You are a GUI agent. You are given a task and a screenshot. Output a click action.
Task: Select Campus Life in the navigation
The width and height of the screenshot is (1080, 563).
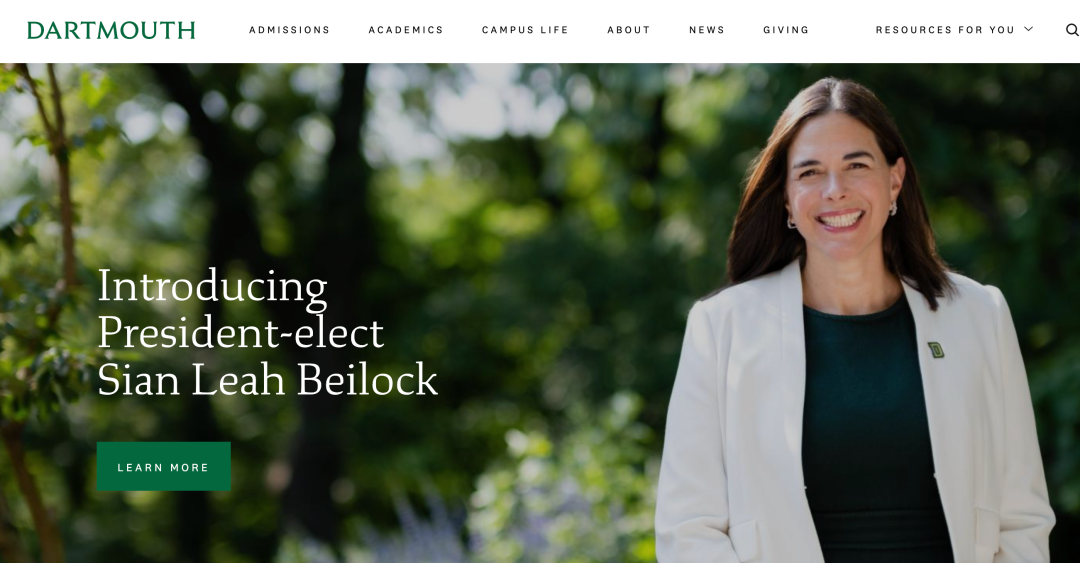[525, 30]
